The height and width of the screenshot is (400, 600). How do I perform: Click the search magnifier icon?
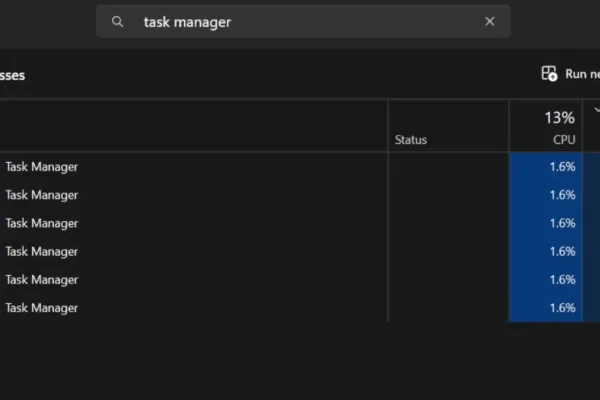click(117, 21)
